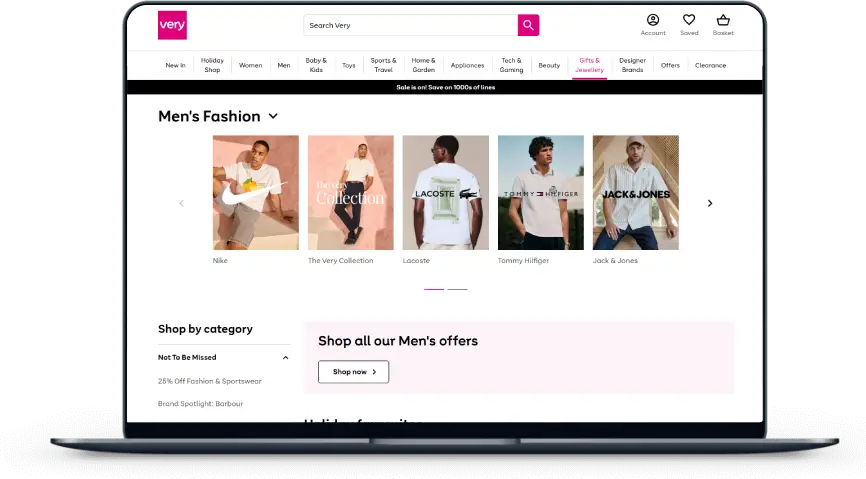Select the first carousel page indicator
Viewport: 866px width, 479px height.
[x=434, y=289]
